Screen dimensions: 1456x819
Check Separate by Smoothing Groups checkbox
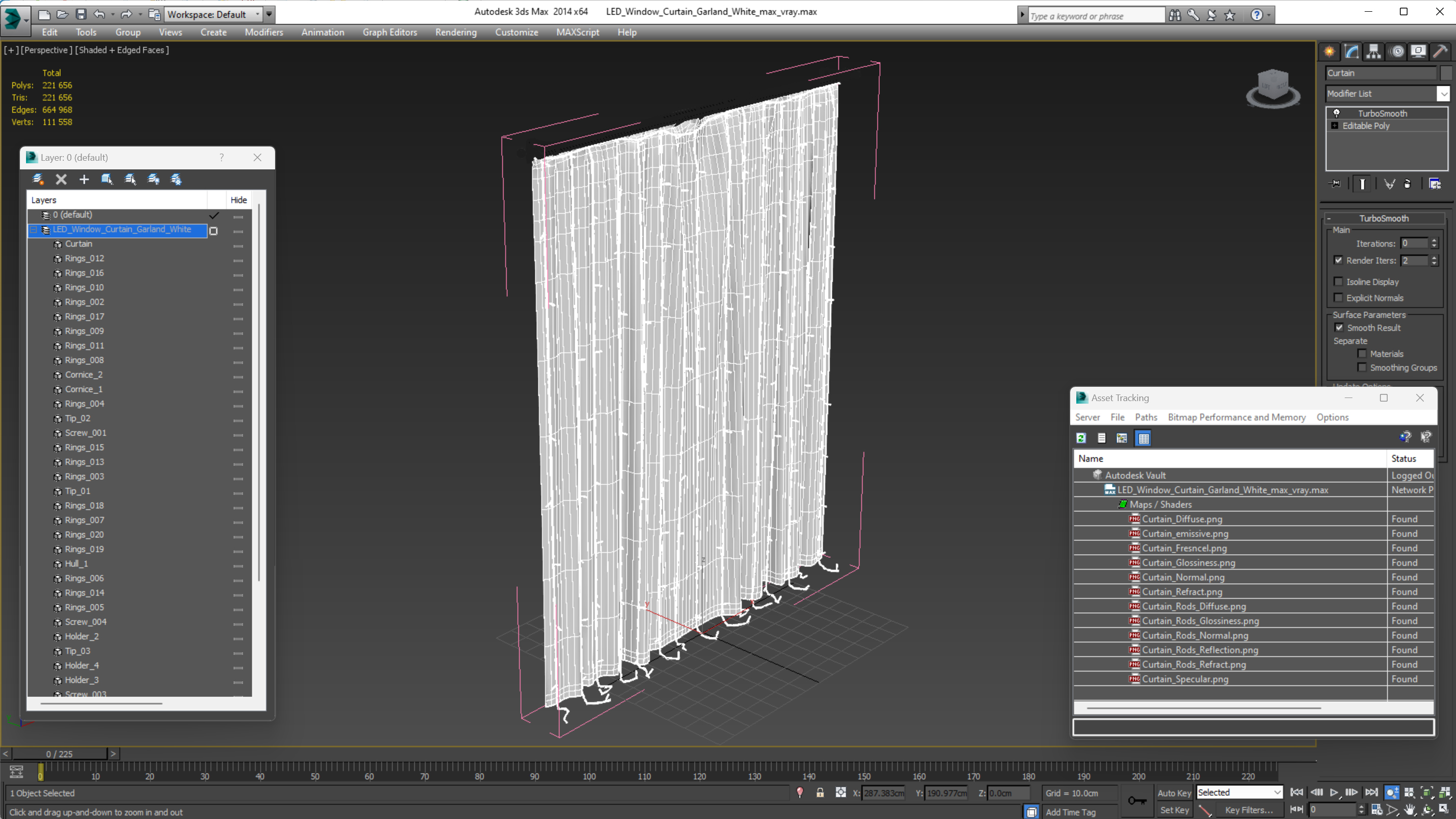1362,367
